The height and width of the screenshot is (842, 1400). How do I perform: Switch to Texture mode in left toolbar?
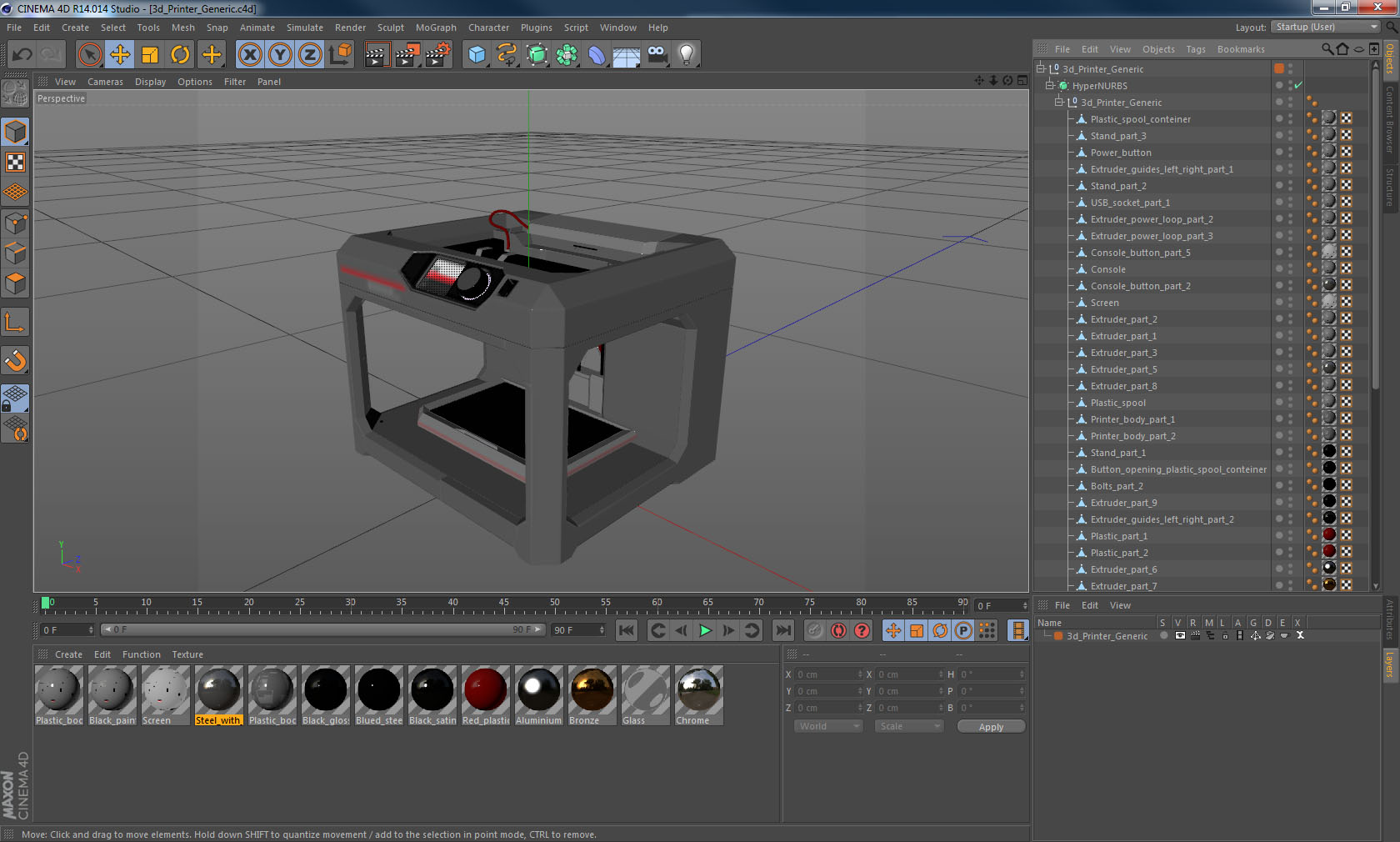tap(15, 162)
